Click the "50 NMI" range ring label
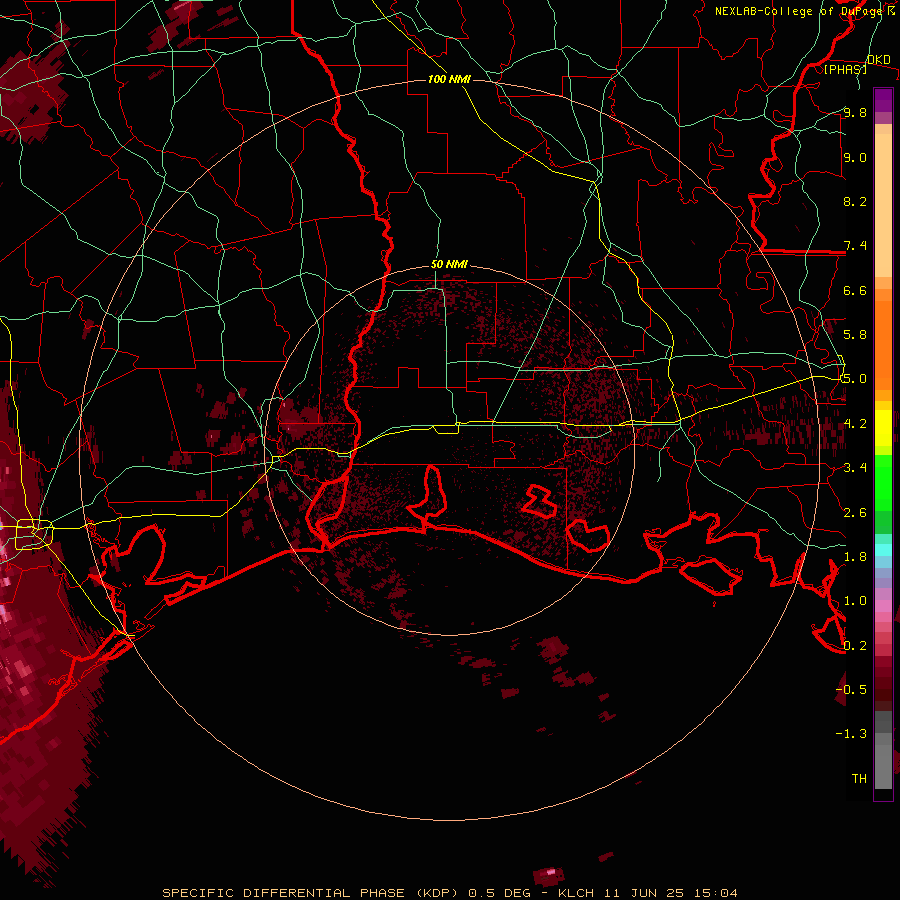Image resolution: width=900 pixels, height=900 pixels. pyautogui.click(x=449, y=264)
